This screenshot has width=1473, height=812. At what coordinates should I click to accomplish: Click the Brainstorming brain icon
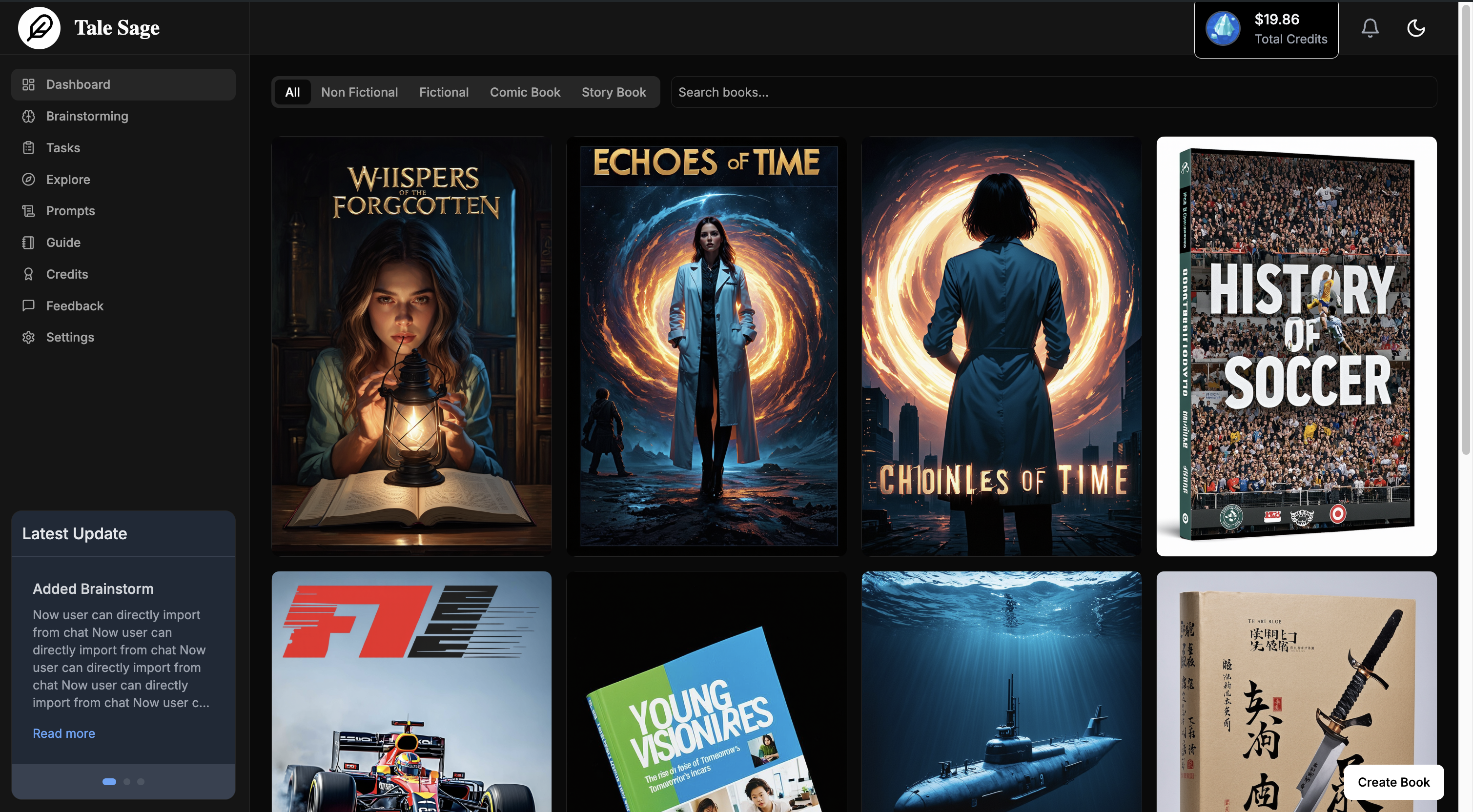click(x=28, y=116)
